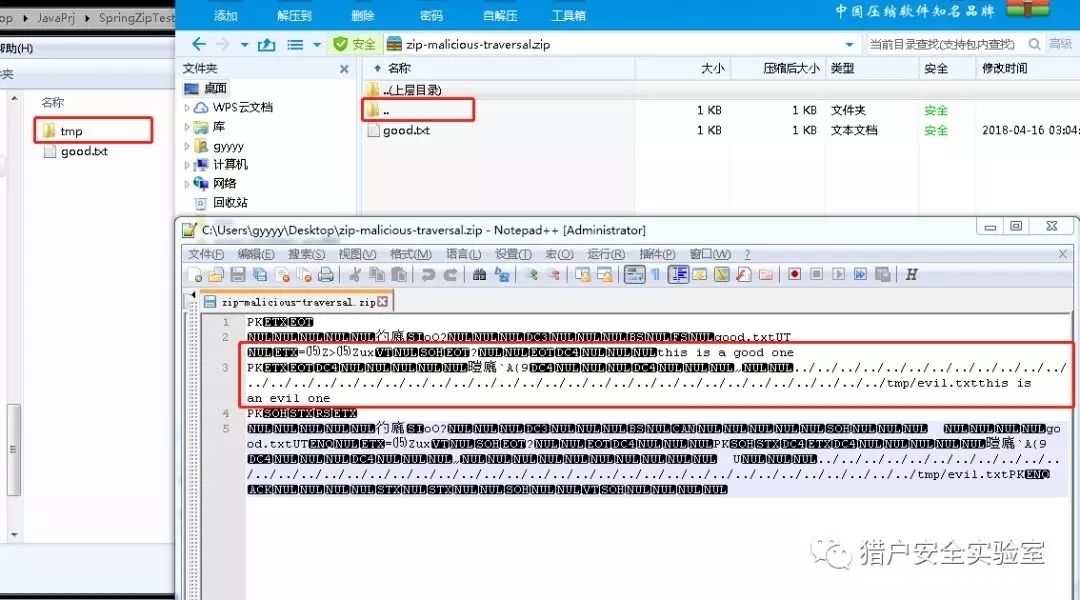Click the Print icon in Notepad++ toolbar
Viewport: 1080px width, 600px height.
click(325, 275)
